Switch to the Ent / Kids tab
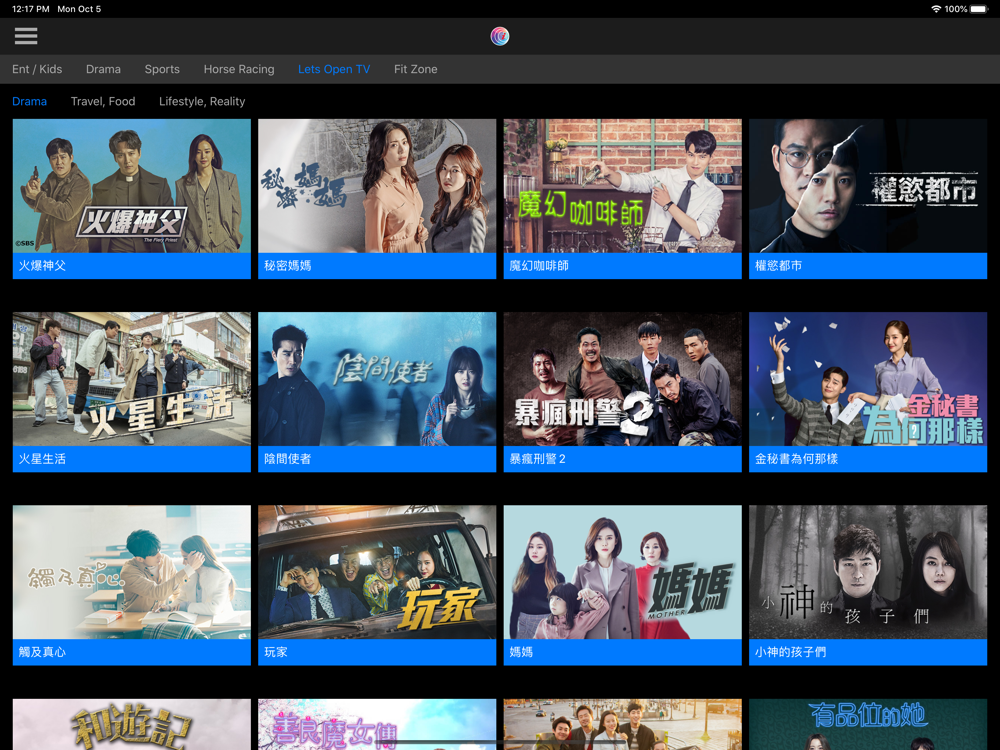Screen dimensions: 1000x750 coord(37,69)
